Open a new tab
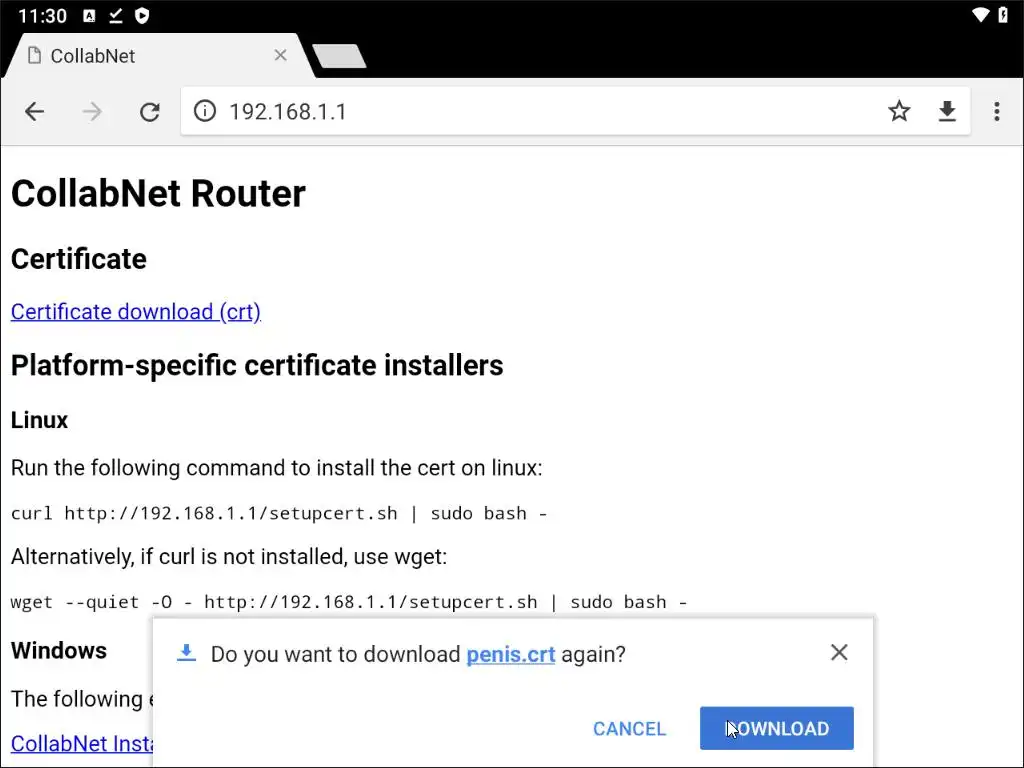This screenshot has width=1024, height=768. (x=339, y=56)
